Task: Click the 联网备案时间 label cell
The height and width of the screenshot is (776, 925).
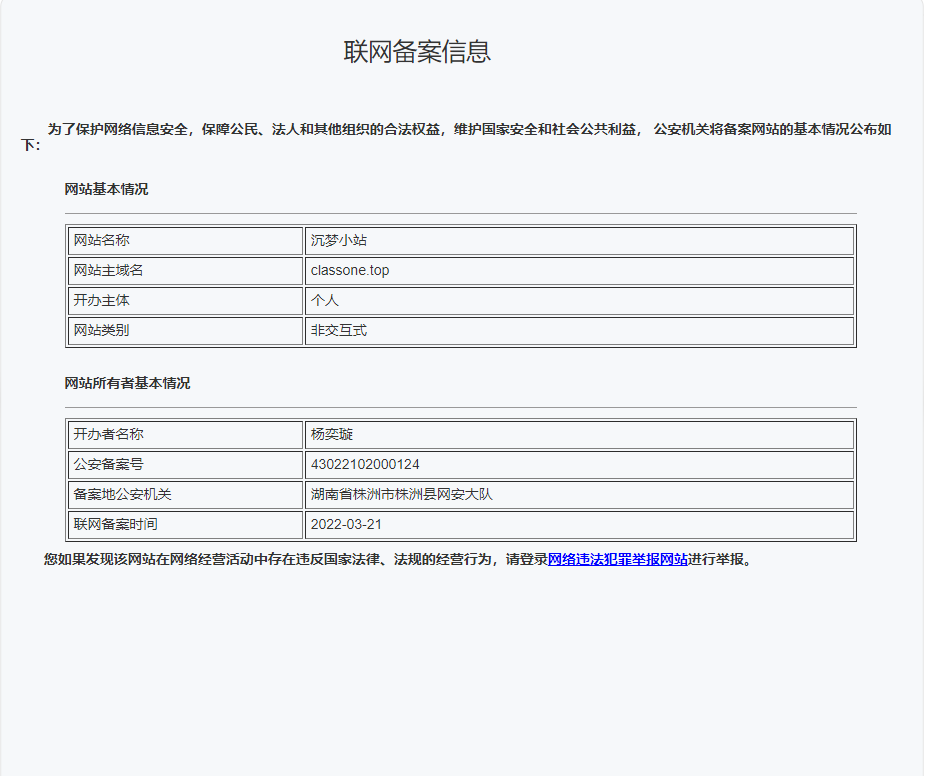Action: coord(186,525)
